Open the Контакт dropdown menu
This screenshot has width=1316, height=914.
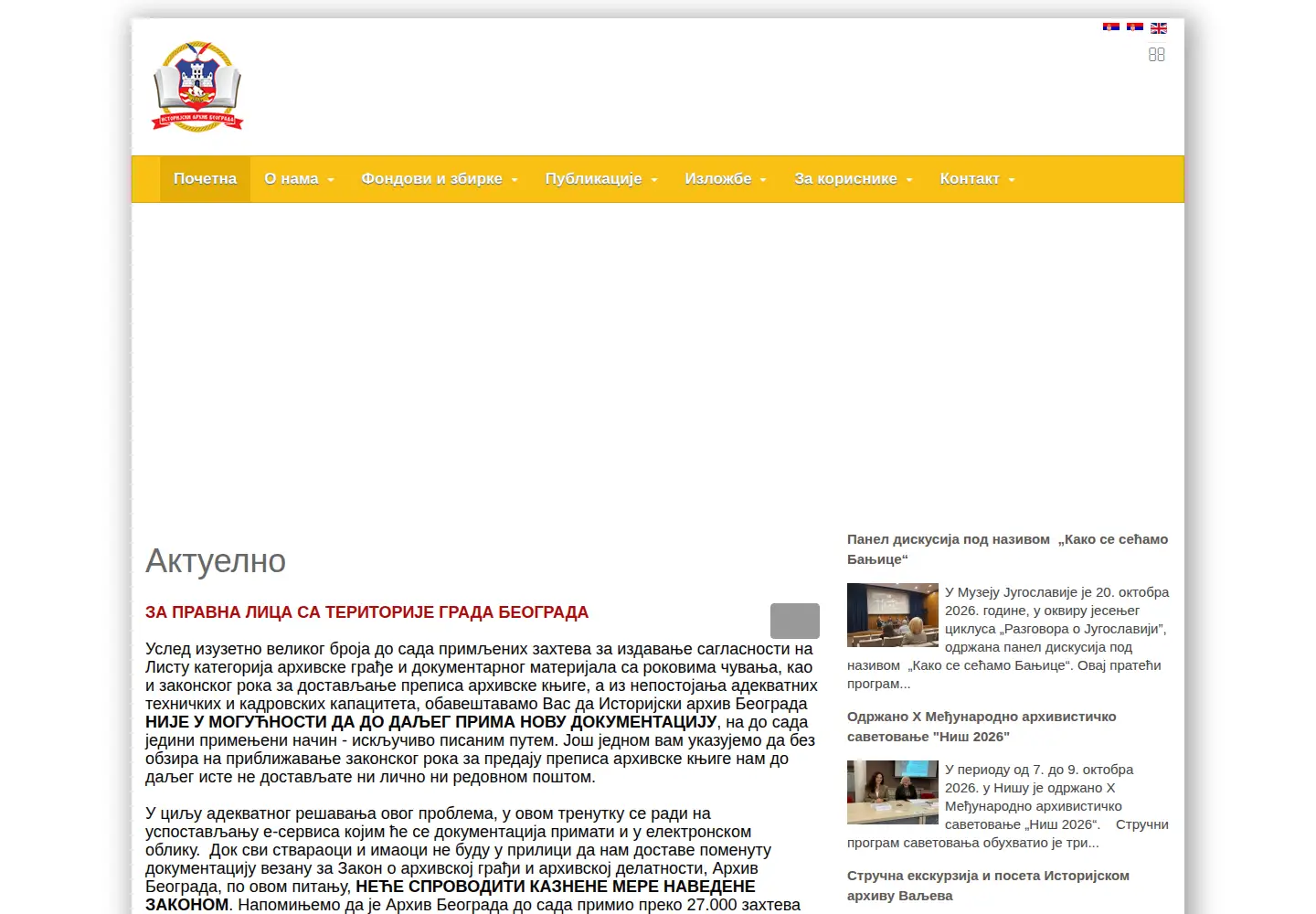coord(977,179)
